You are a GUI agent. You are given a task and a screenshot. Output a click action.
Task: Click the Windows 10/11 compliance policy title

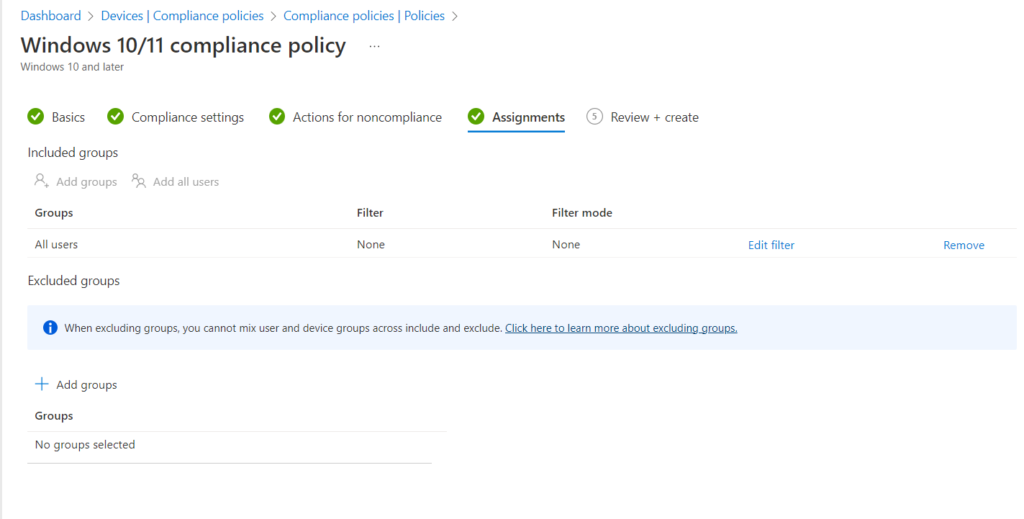pyautogui.click(x=184, y=45)
